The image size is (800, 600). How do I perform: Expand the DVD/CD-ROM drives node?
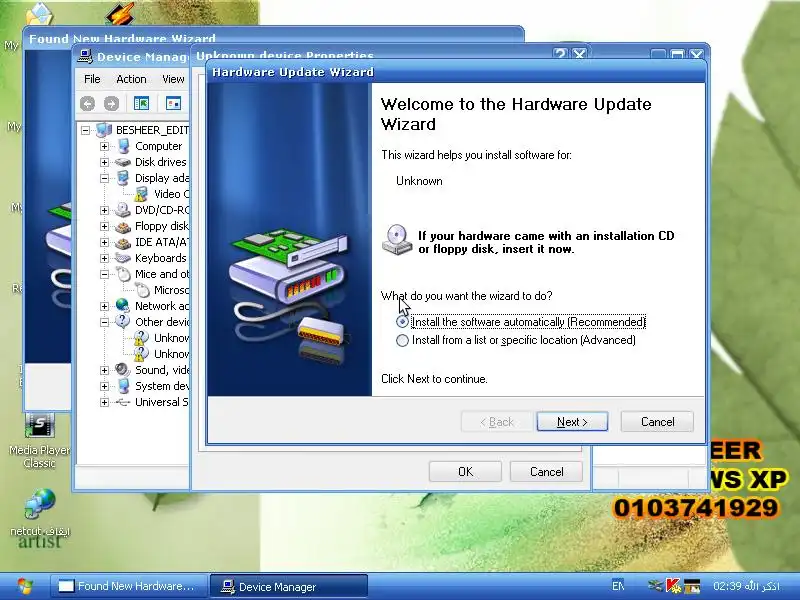coord(105,210)
